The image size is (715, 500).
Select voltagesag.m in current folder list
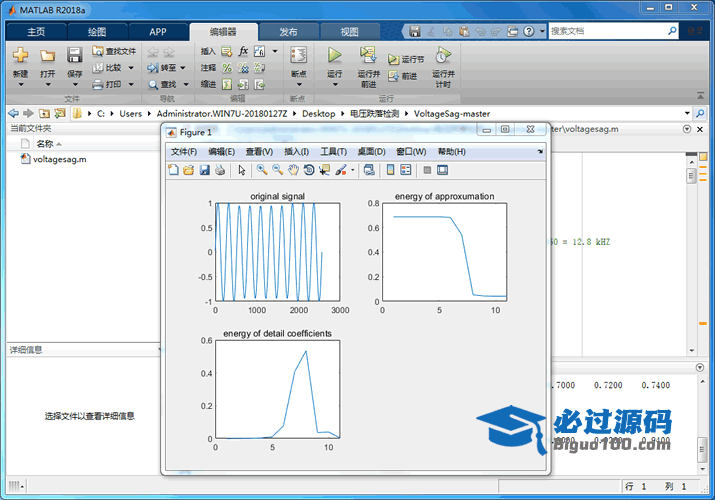pyautogui.click(x=54, y=159)
